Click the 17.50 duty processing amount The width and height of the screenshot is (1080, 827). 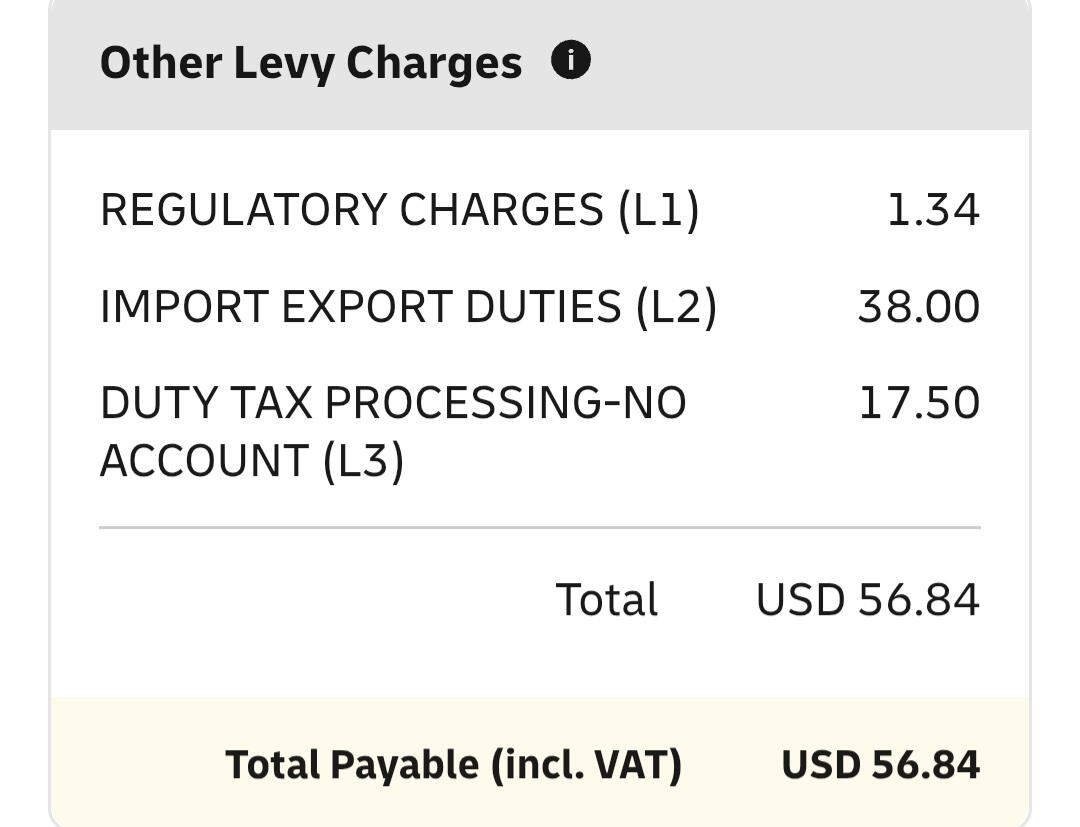[918, 403]
